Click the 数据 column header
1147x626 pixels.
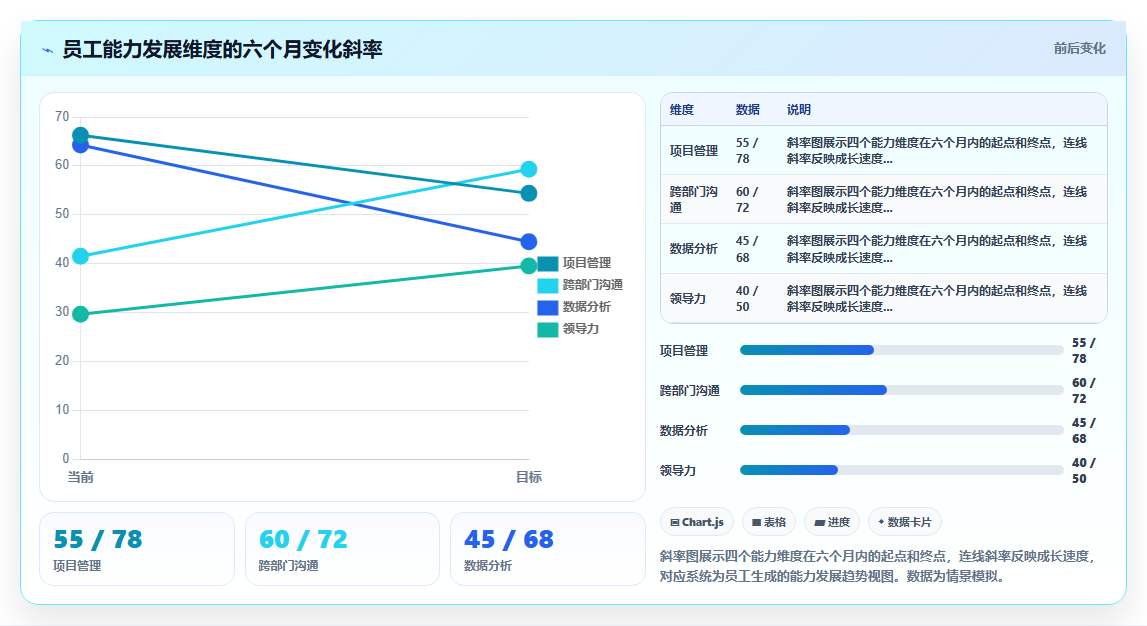coord(748,110)
